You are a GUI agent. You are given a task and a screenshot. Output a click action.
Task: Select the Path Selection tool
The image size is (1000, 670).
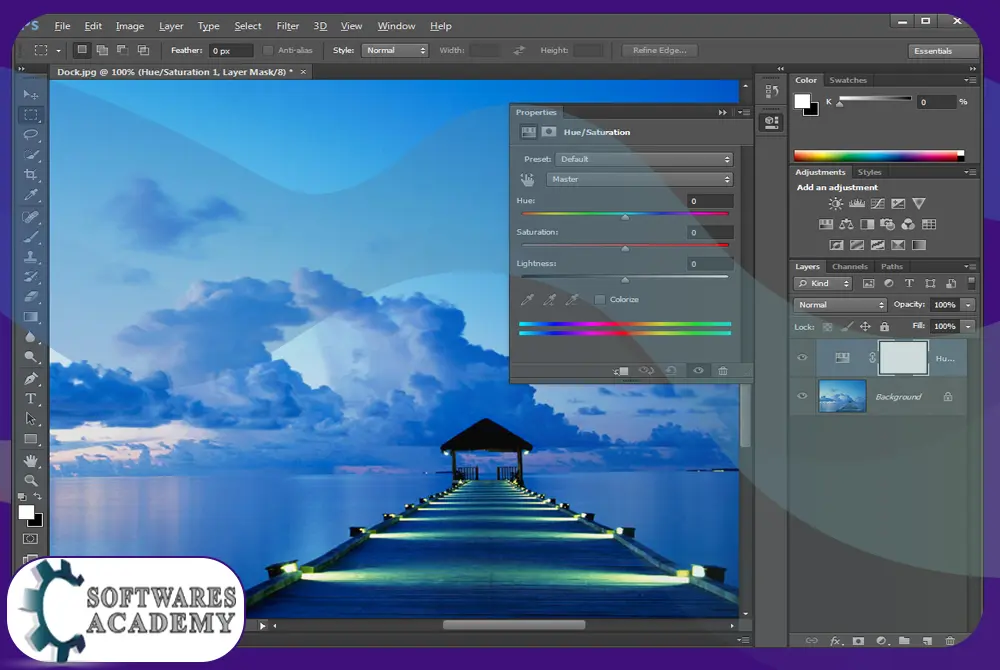pos(30,419)
